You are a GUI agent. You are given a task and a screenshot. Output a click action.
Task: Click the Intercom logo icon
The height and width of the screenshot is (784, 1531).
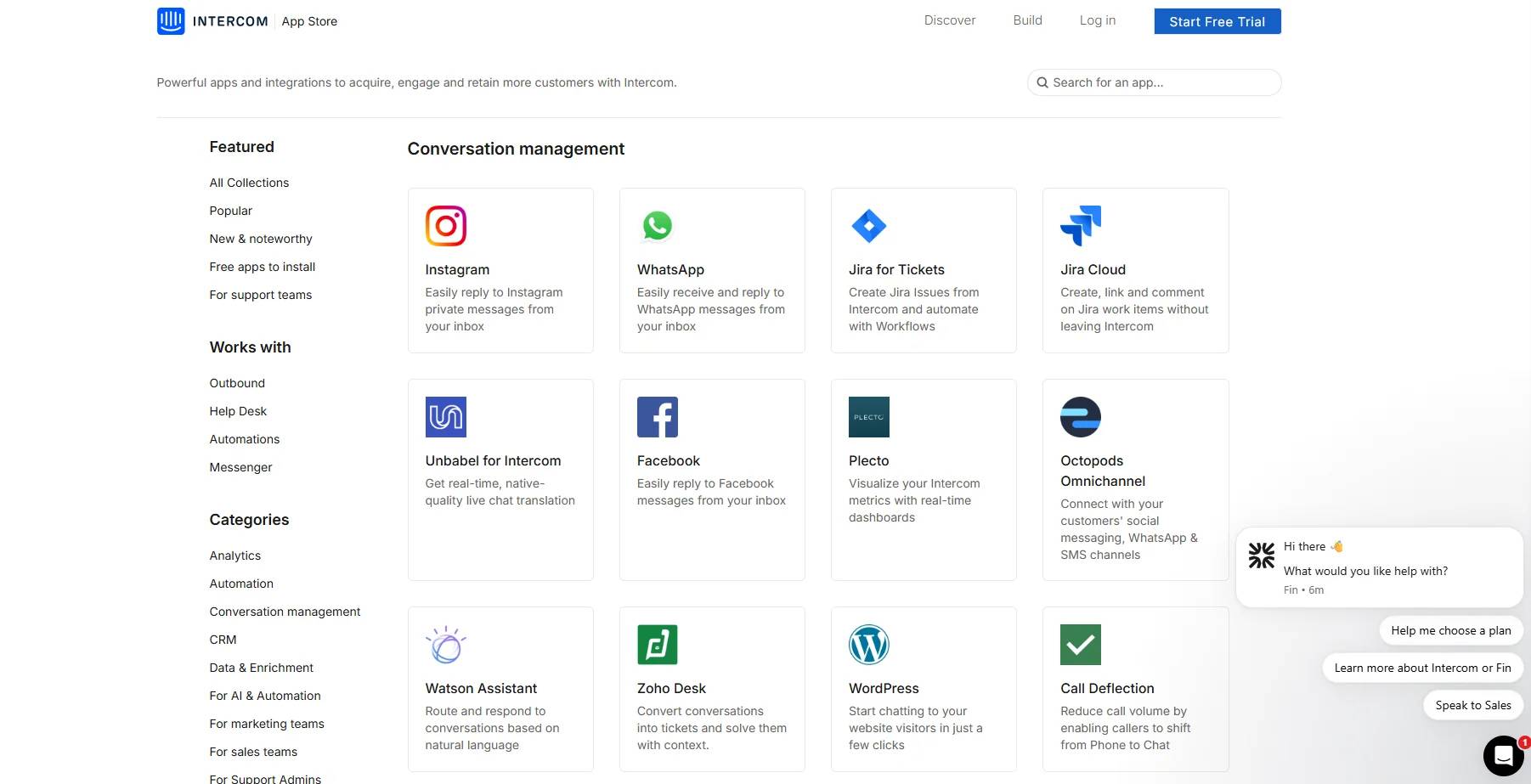click(171, 21)
